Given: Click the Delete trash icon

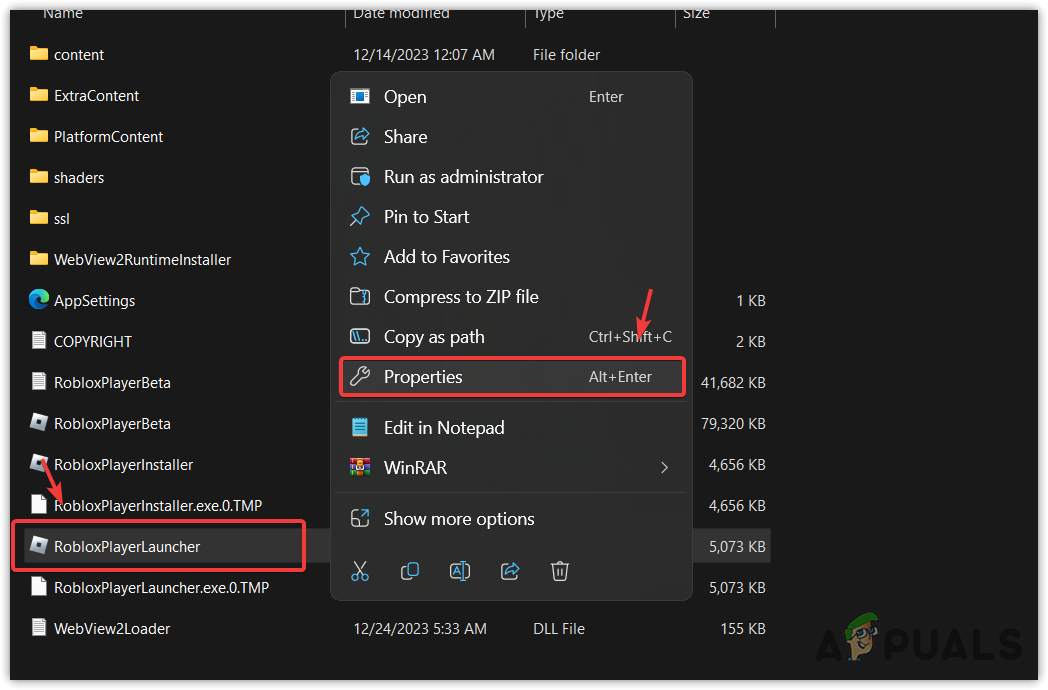Looking at the screenshot, I should click(x=559, y=572).
